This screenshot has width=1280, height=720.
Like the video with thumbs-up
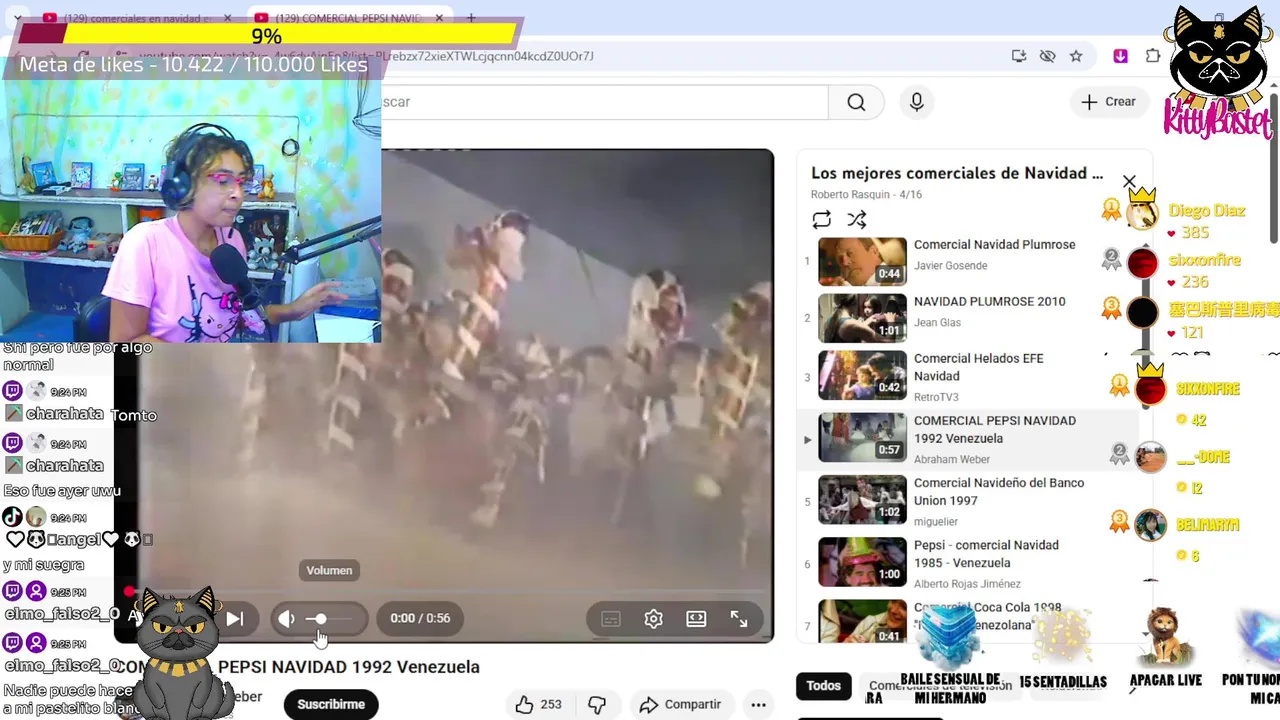tap(538, 704)
